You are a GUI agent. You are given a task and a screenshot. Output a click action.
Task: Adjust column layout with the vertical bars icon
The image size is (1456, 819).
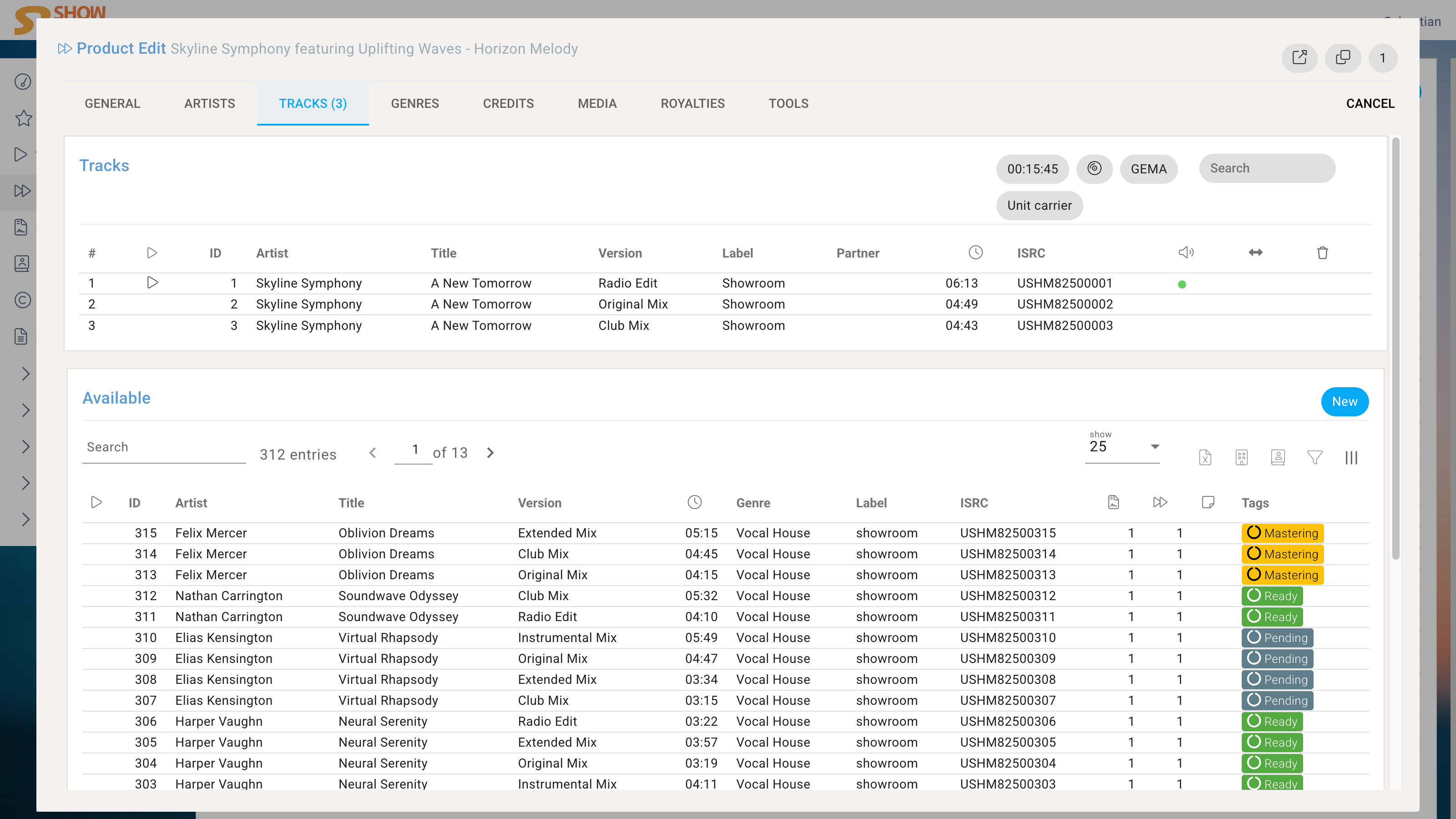click(x=1351, y=458)
